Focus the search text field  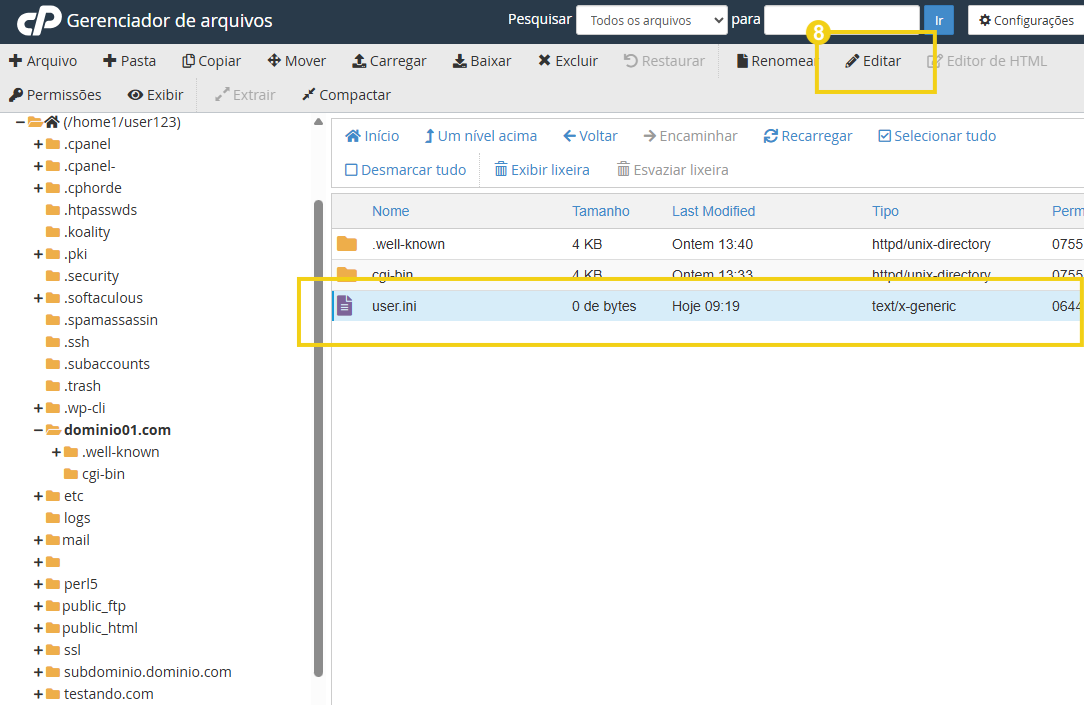[x=841, y=20]
